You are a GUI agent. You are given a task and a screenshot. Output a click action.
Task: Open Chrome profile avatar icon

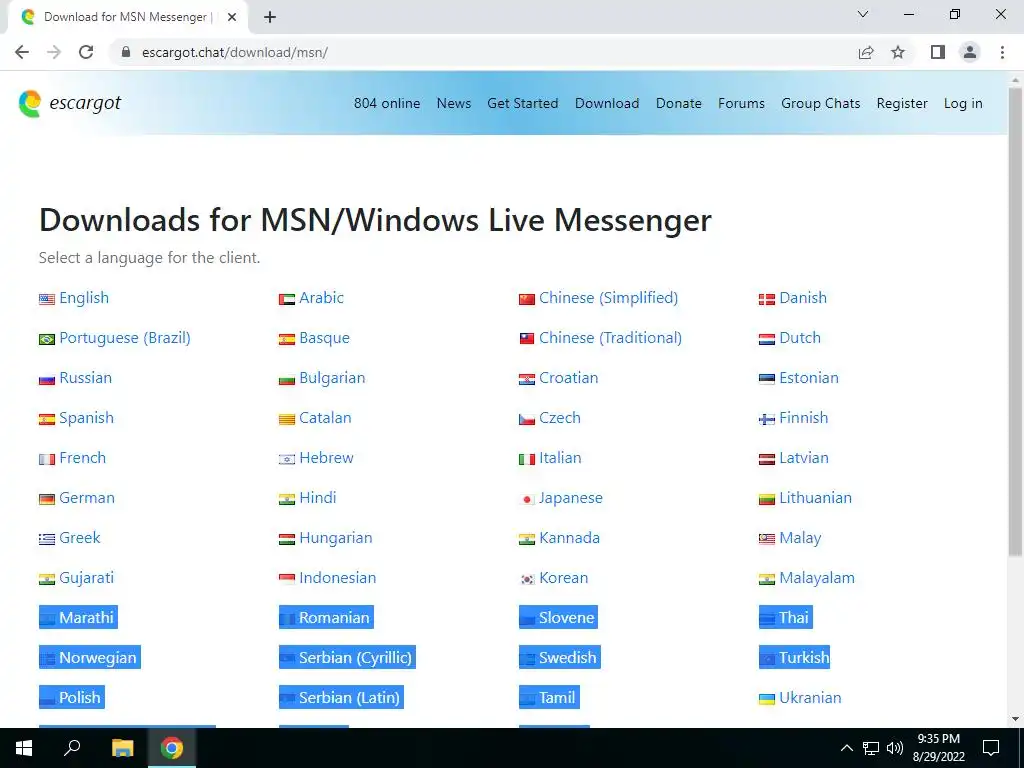coord(970,52)
